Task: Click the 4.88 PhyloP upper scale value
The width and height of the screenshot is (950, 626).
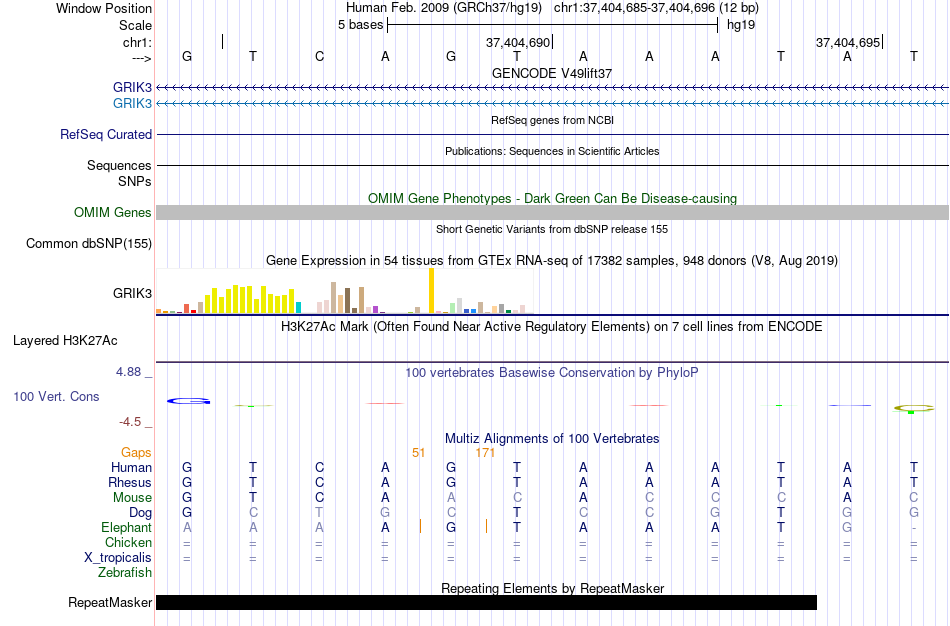Action: click(x=128, y=371)
